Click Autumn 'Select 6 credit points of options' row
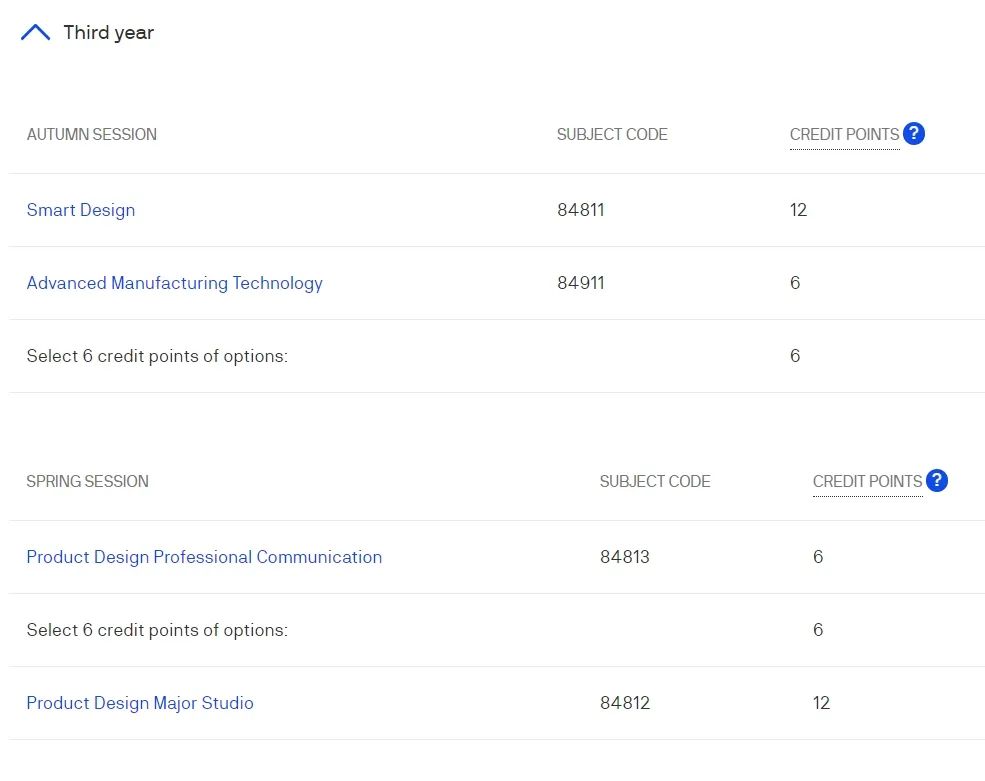 496,356
